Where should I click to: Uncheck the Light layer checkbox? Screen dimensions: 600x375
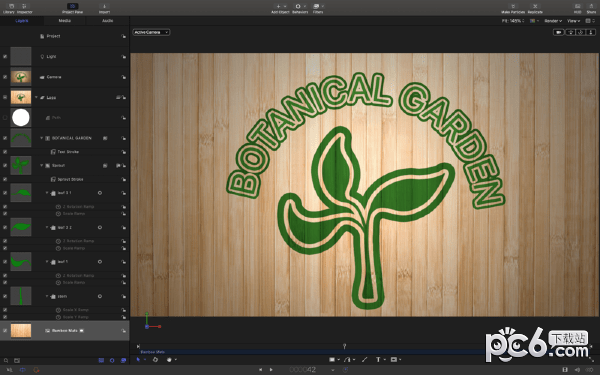5,56
